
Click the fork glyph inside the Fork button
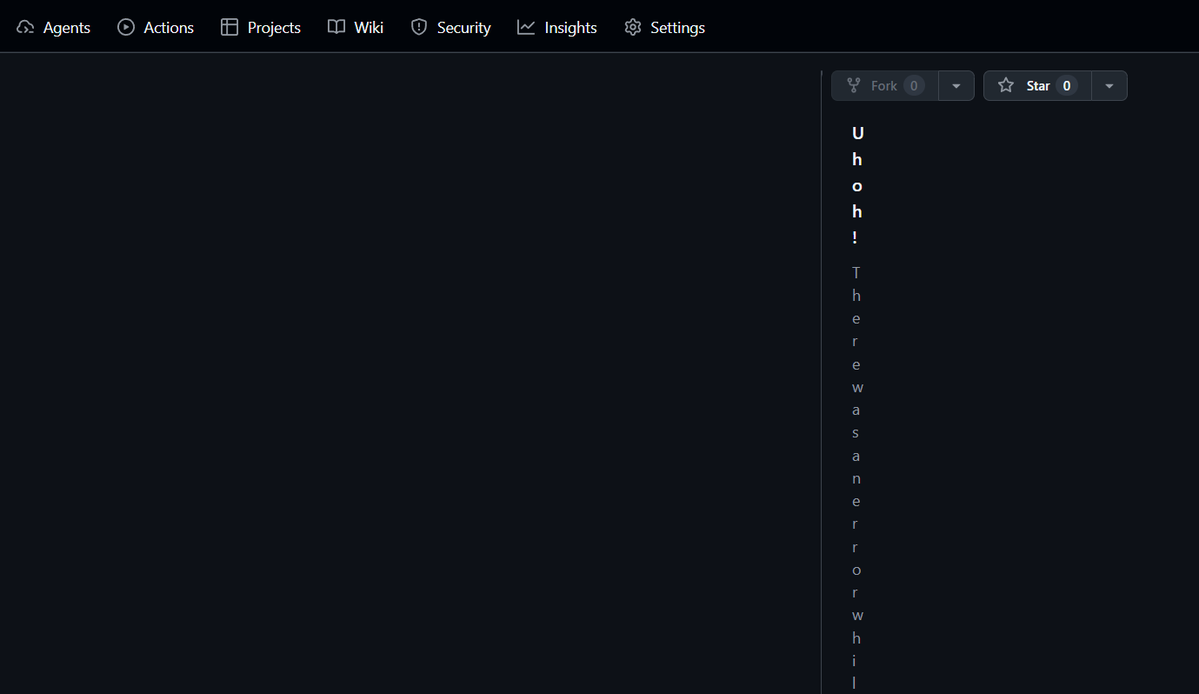pyautogui.click(x=854, y=85)
